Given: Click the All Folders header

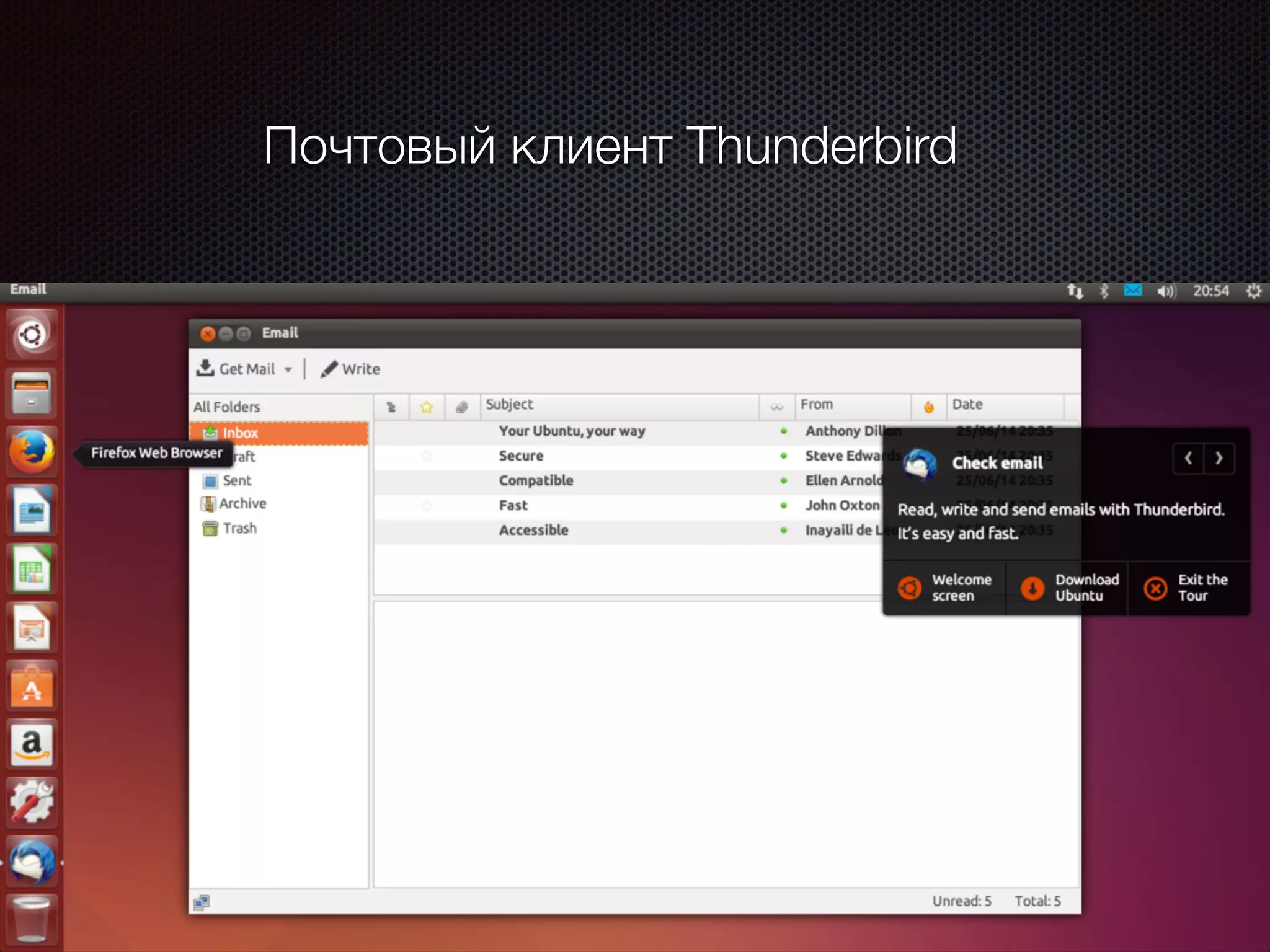Looking at the screenshot, I should coord(227,407).
